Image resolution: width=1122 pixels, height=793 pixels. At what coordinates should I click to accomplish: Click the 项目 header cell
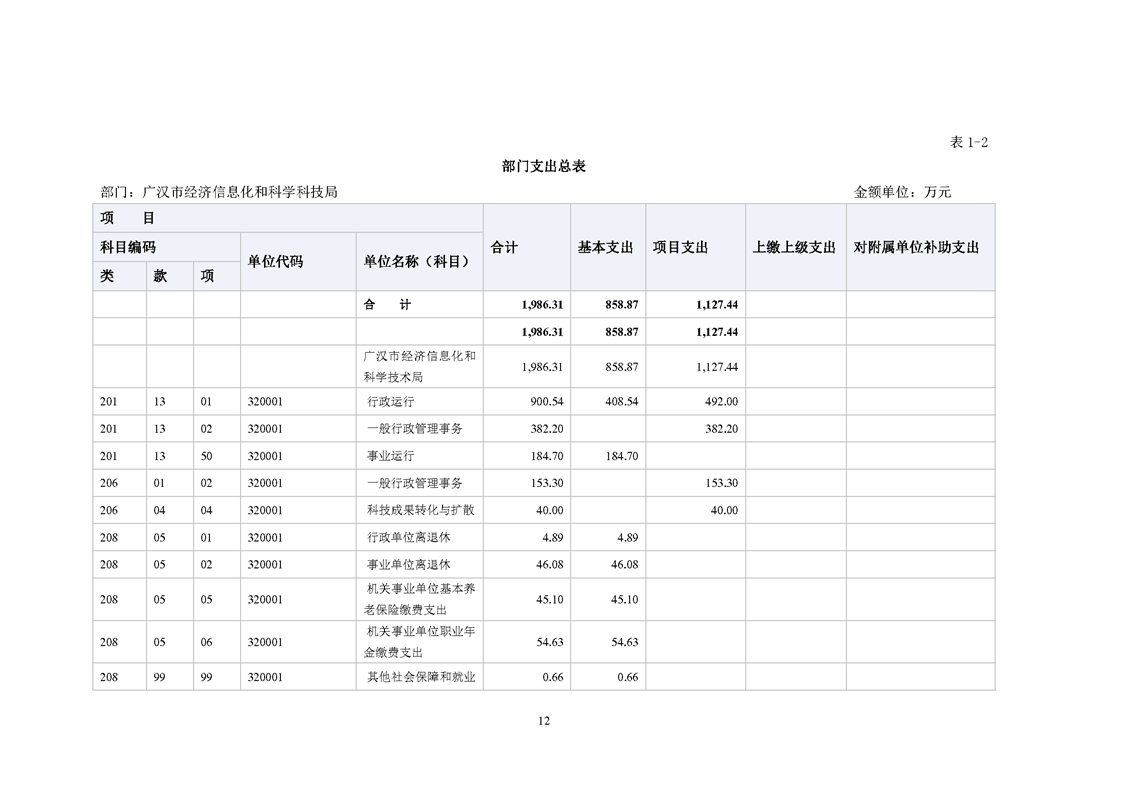(288, 218)
